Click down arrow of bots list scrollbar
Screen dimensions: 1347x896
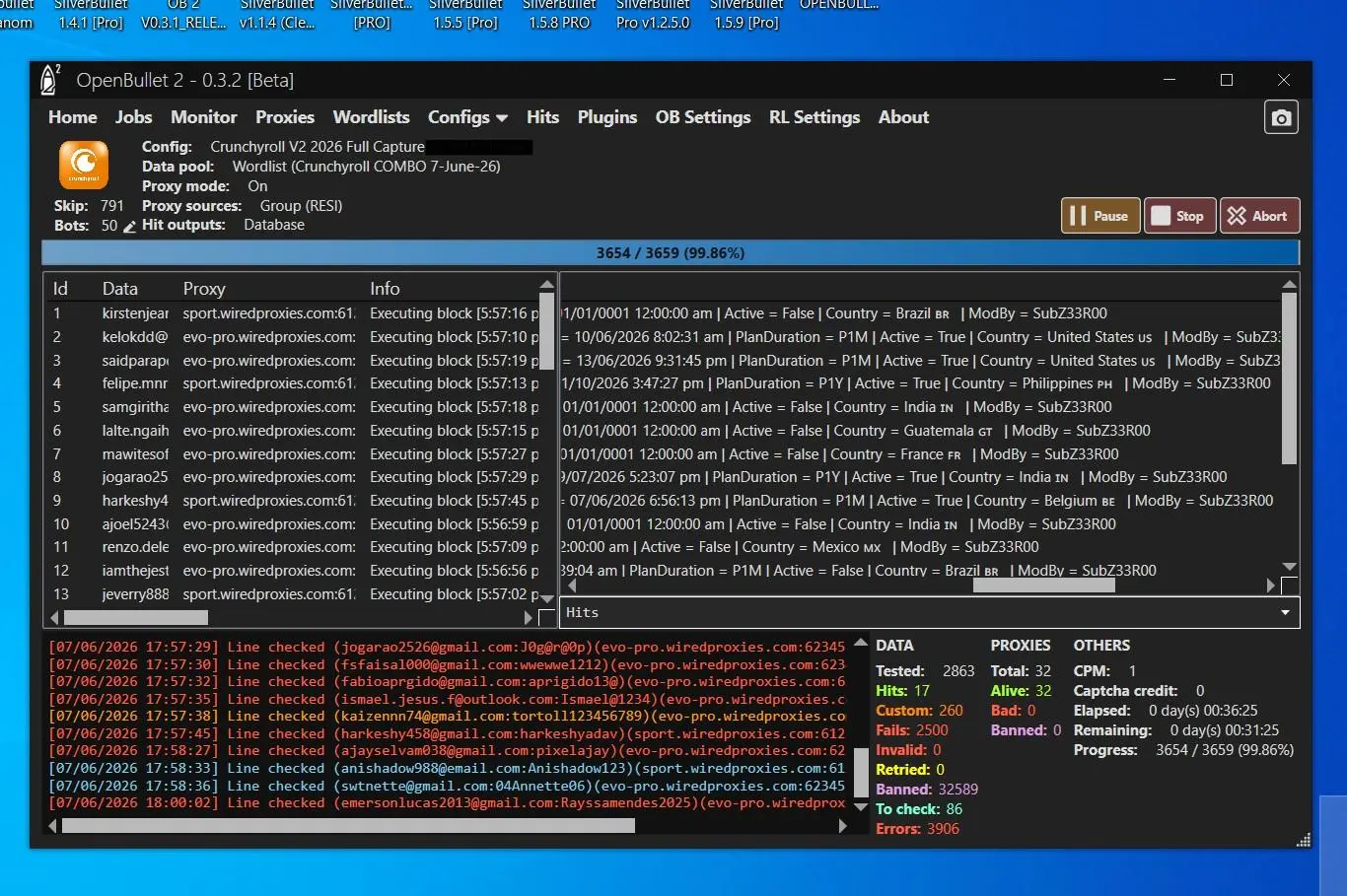(547, 598)
